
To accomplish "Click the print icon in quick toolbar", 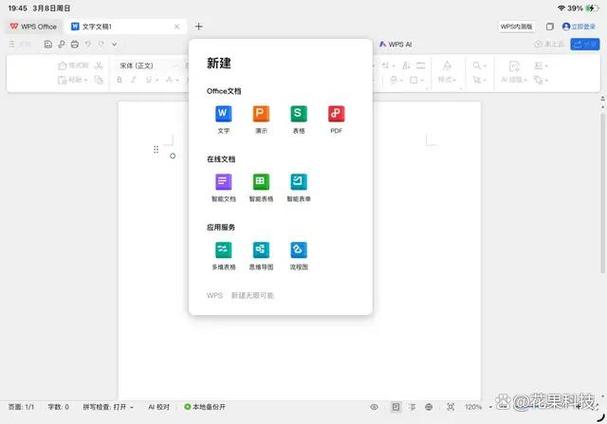I will [x=75, y=44].
